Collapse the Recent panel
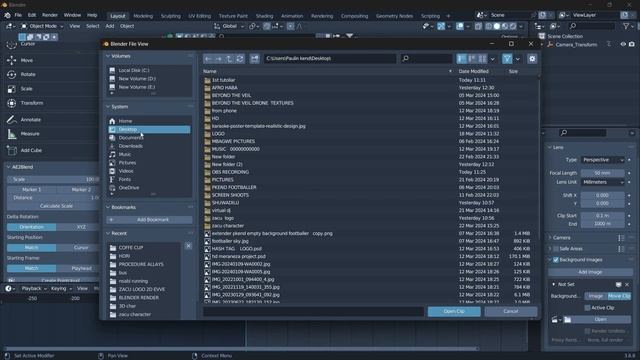The image size is (640, 360). (108, 233)
